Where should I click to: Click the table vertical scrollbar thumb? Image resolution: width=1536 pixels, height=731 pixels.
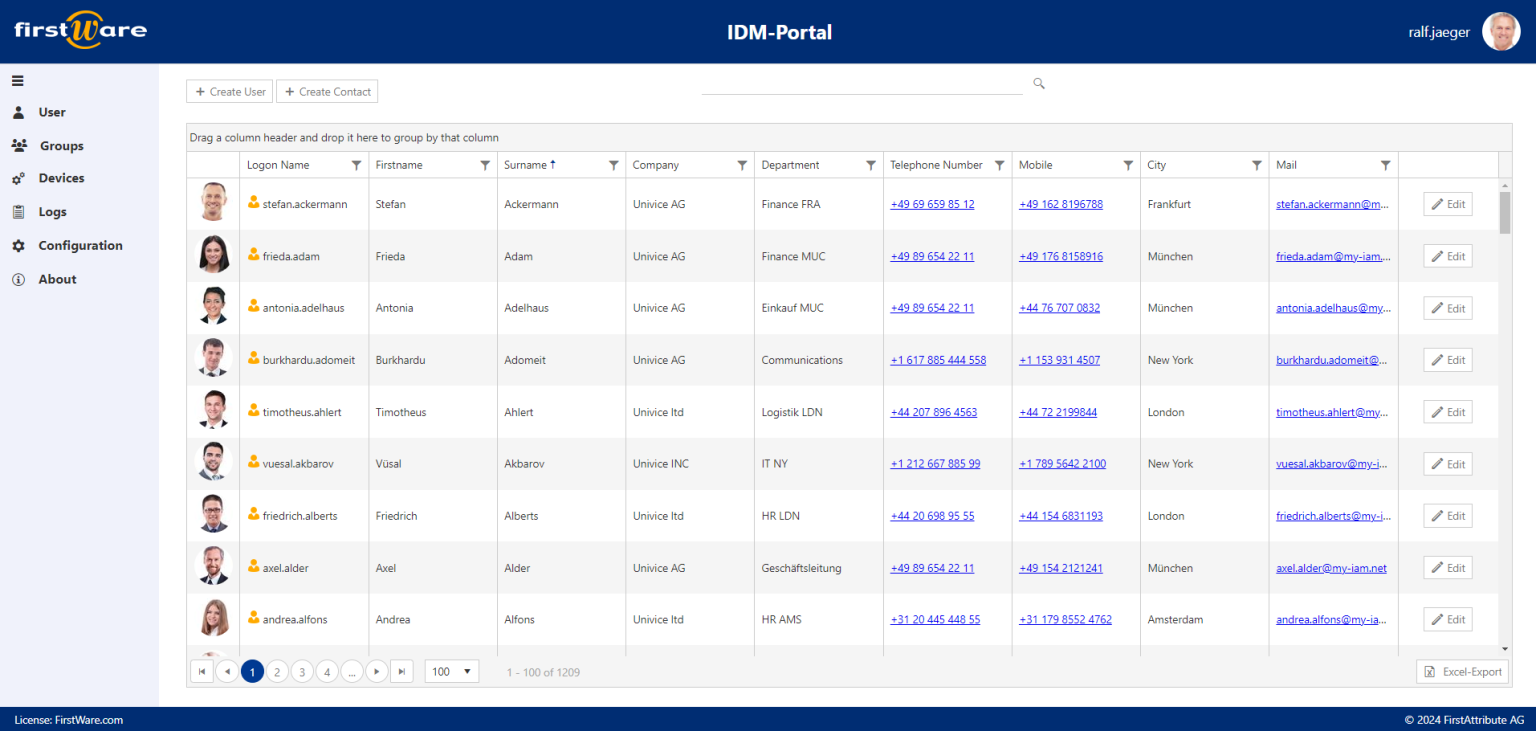coord(1505,212)
